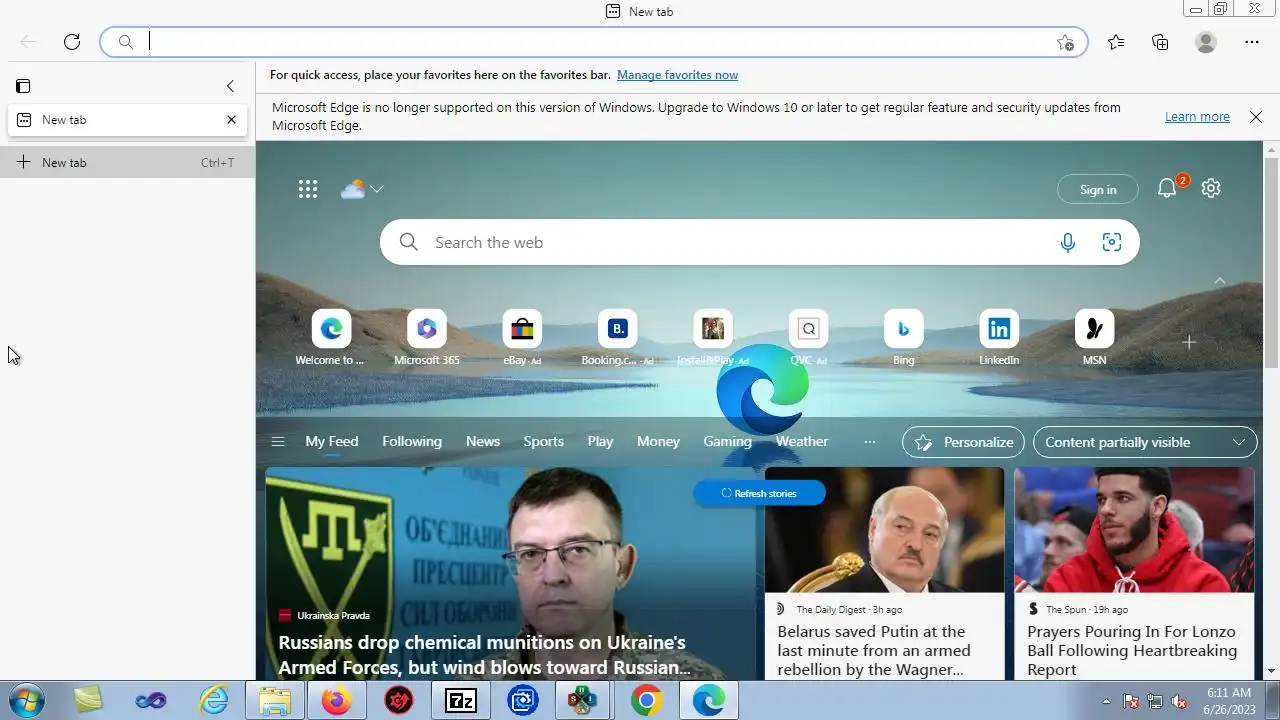Switch to the Following tab
This screenshot has height=720, width=1280.
(x=412, y=441)
